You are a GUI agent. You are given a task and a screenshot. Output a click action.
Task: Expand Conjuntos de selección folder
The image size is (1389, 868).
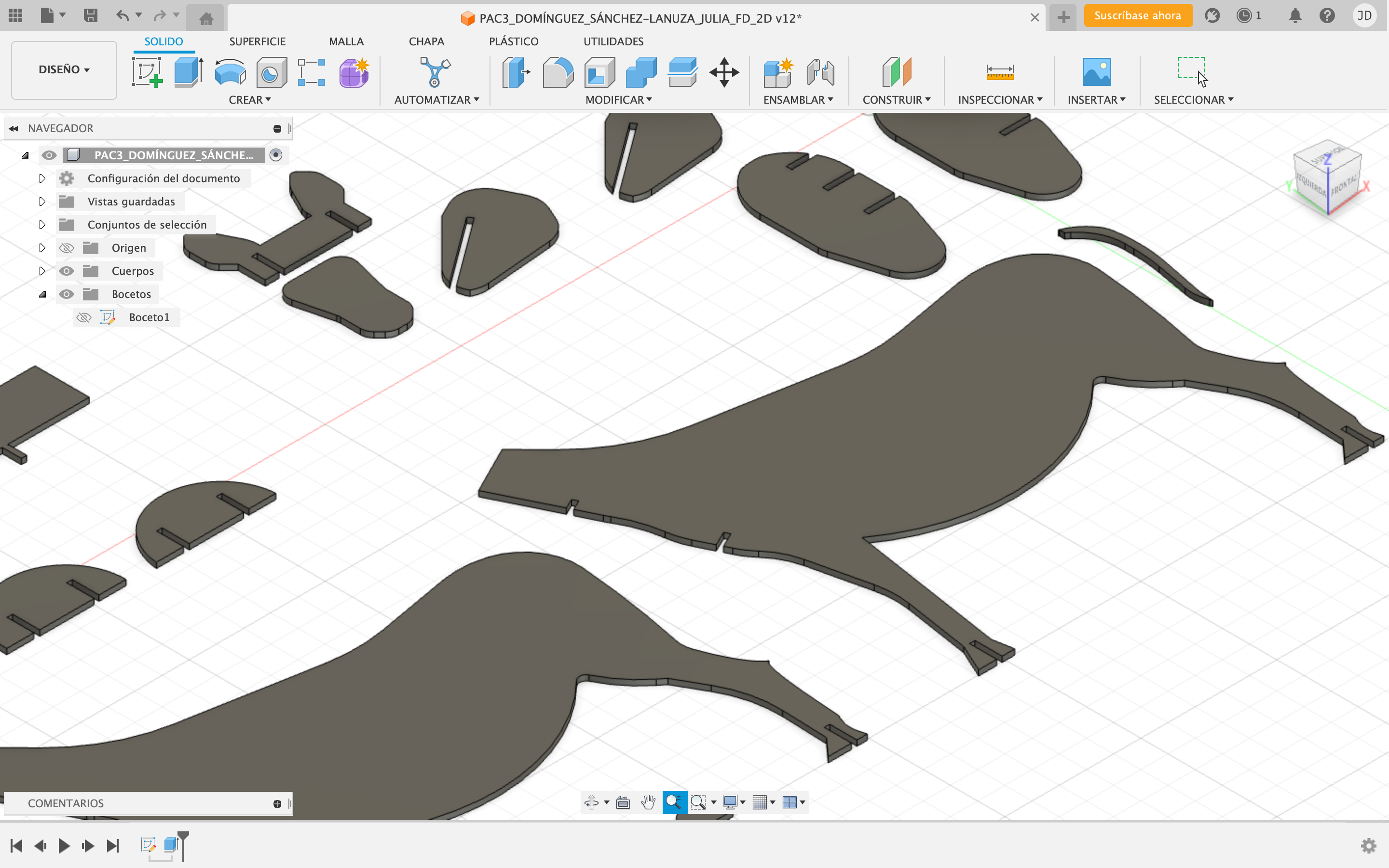(x=42, y=224)
